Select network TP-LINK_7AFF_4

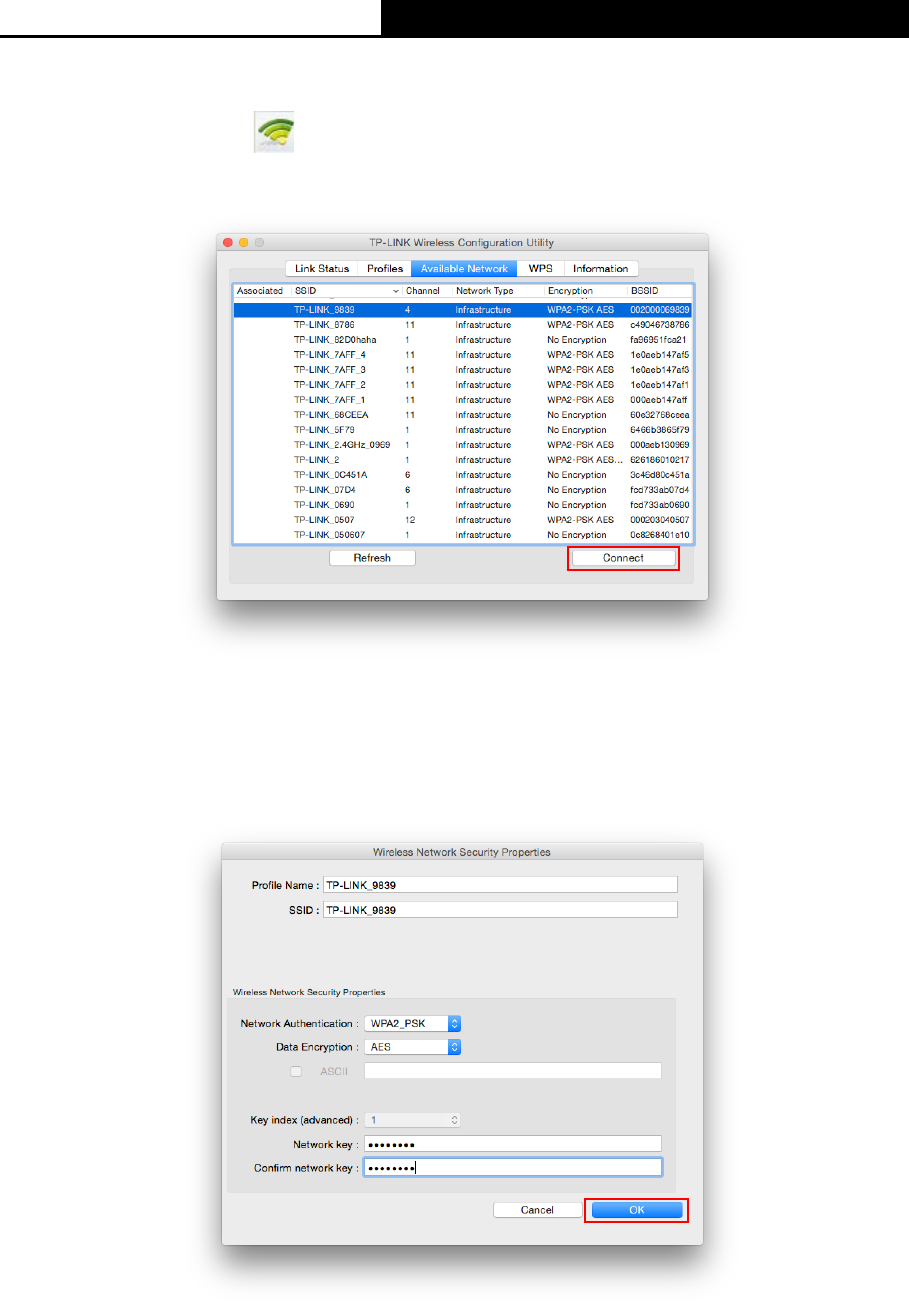coord(463,355)
